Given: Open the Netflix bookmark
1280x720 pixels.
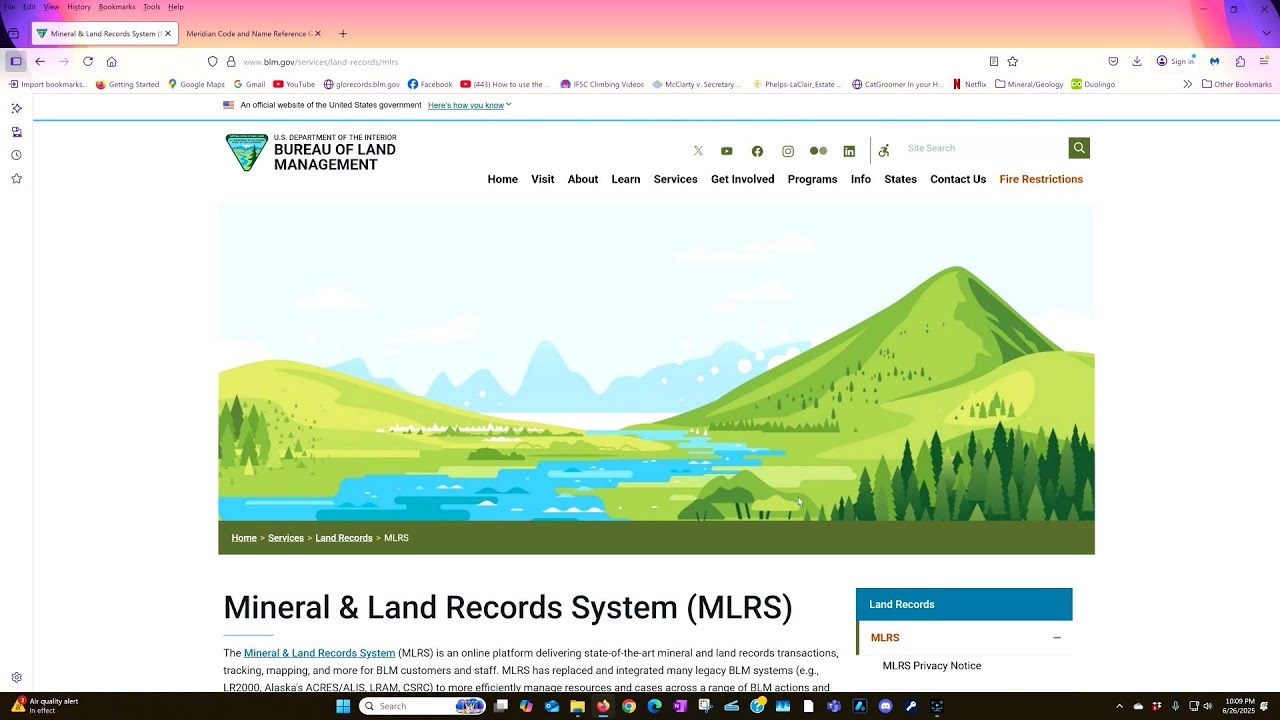Looking at the screenshot, I should (970, 84).
